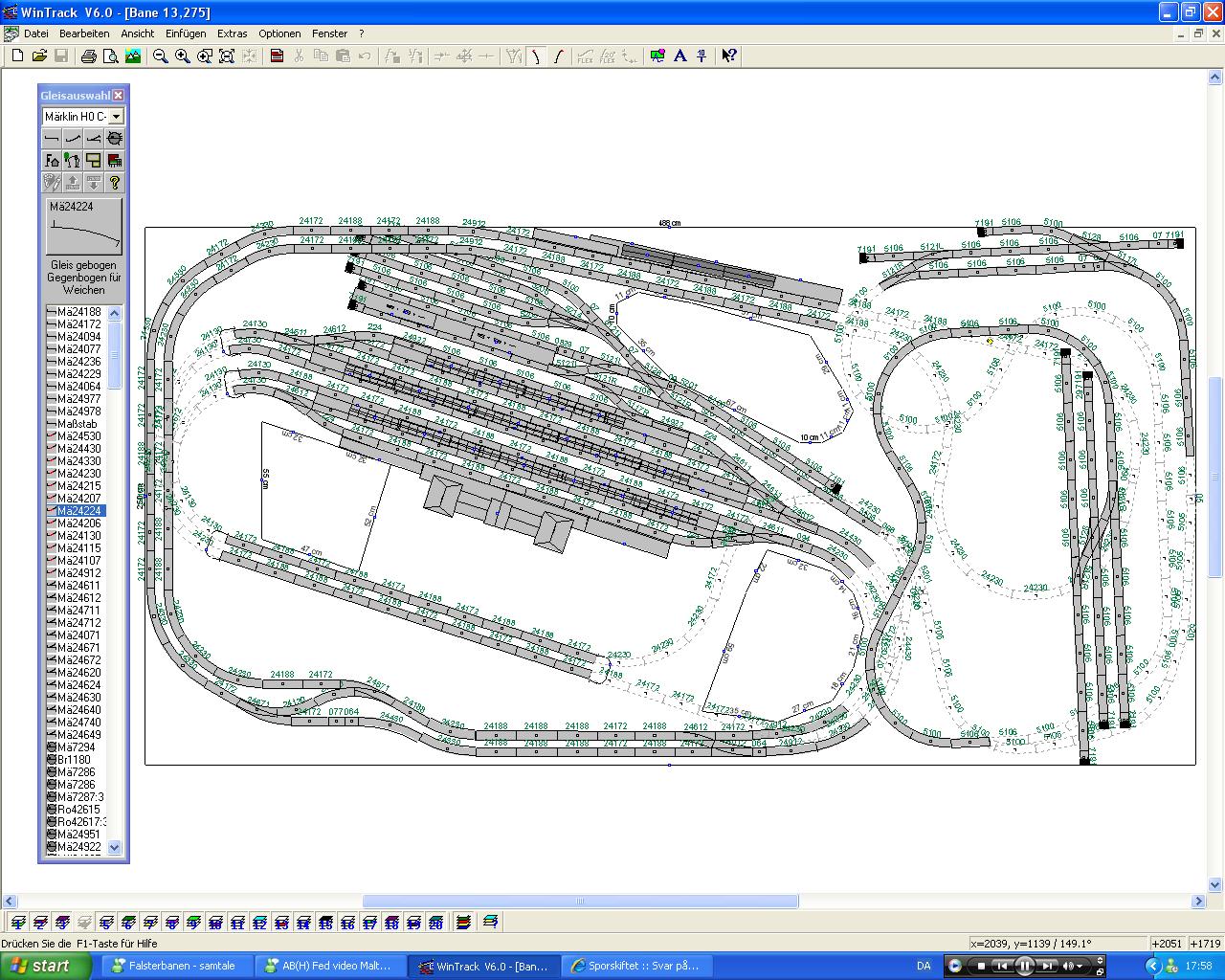Open the Fenster menu
Viewport: 1225px width, 980px height.
(x=329, y=33)
